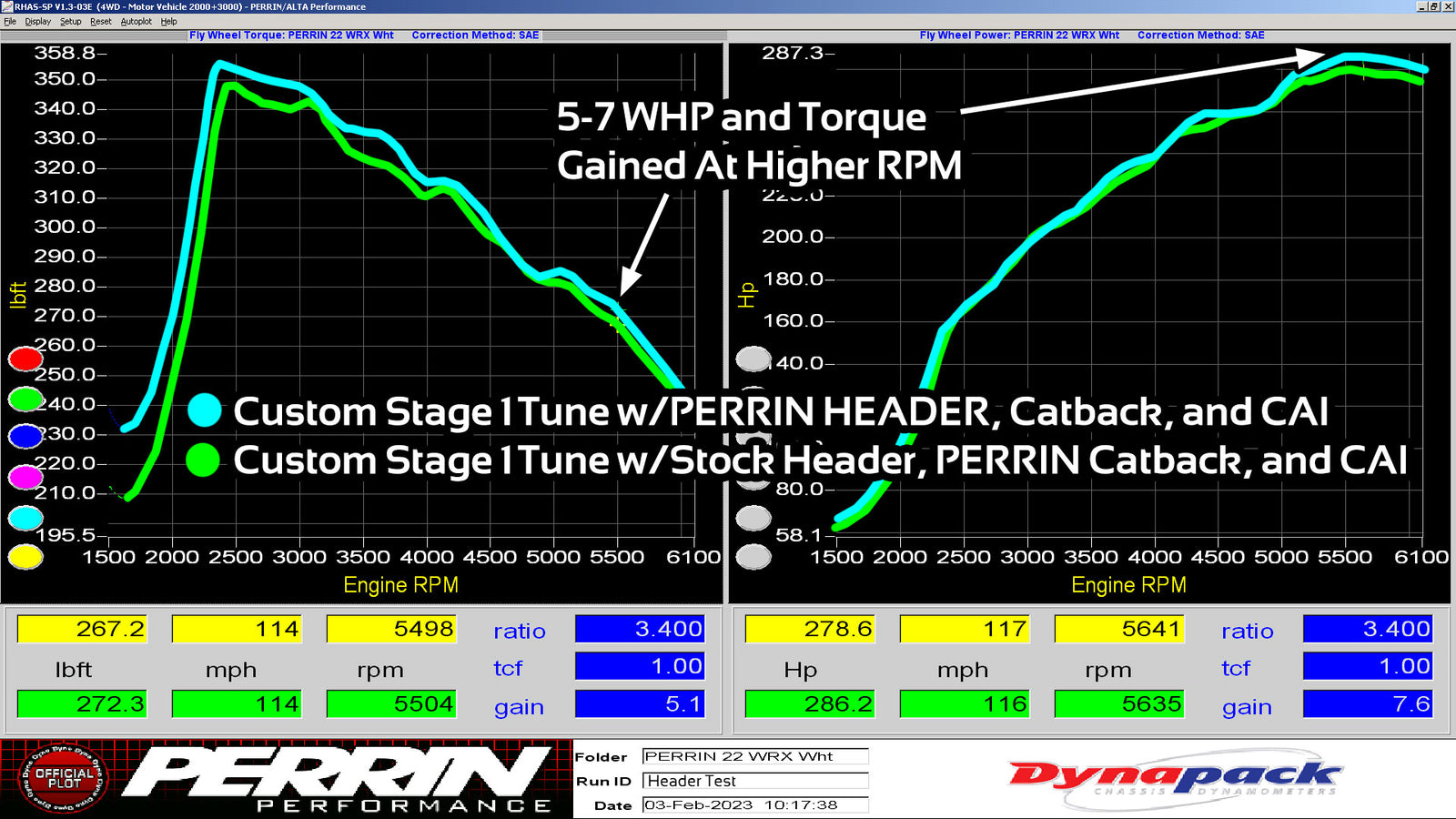Open the Setup menu

[x=70, y=21]
